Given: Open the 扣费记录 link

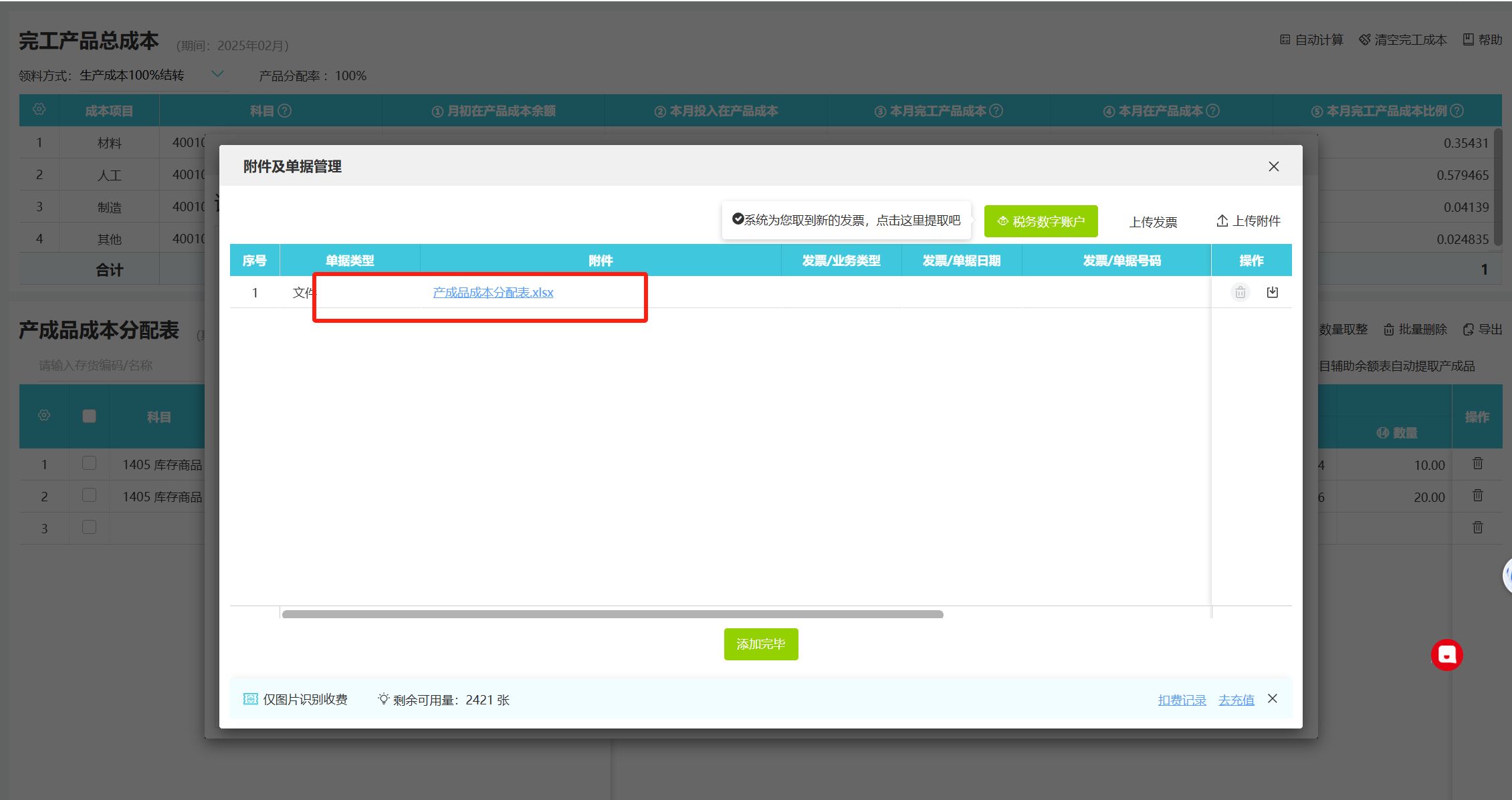Looking at the screenshot, I should (x=1182, y=700).
